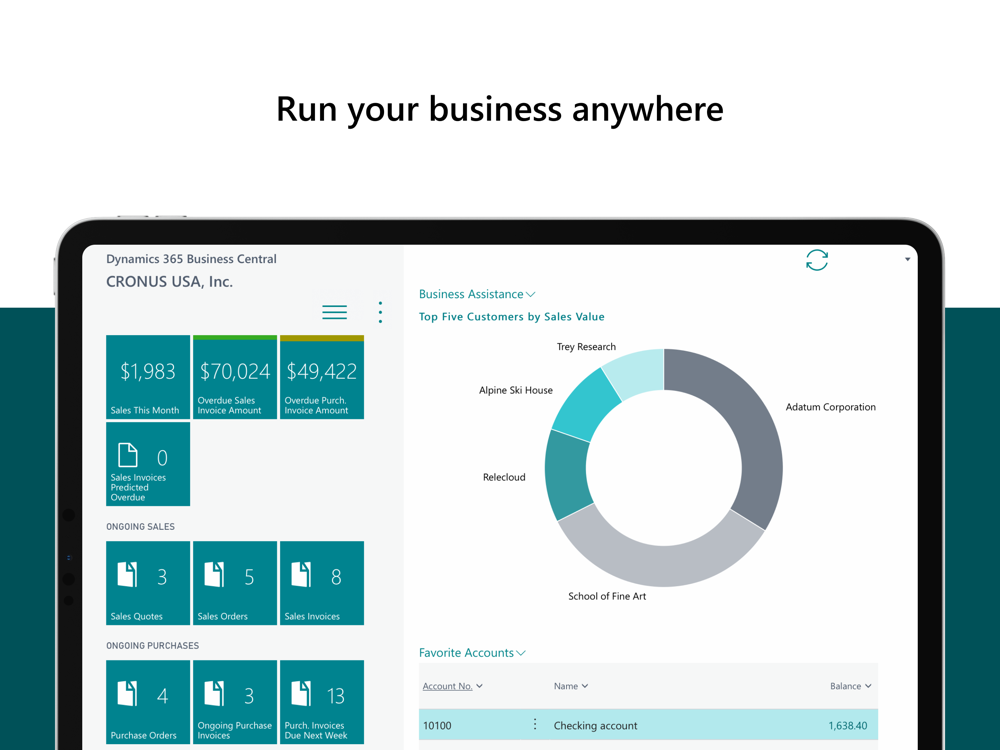Open the Purchase Orders tile
Screen dimensions: 1000x750
(148, 702)
